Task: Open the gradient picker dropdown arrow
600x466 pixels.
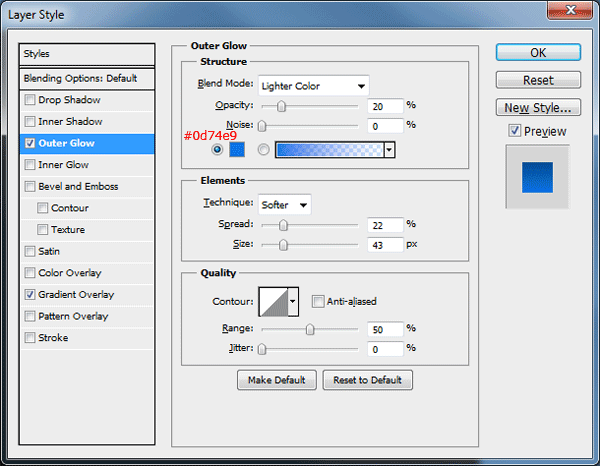Action: [389, 150]
